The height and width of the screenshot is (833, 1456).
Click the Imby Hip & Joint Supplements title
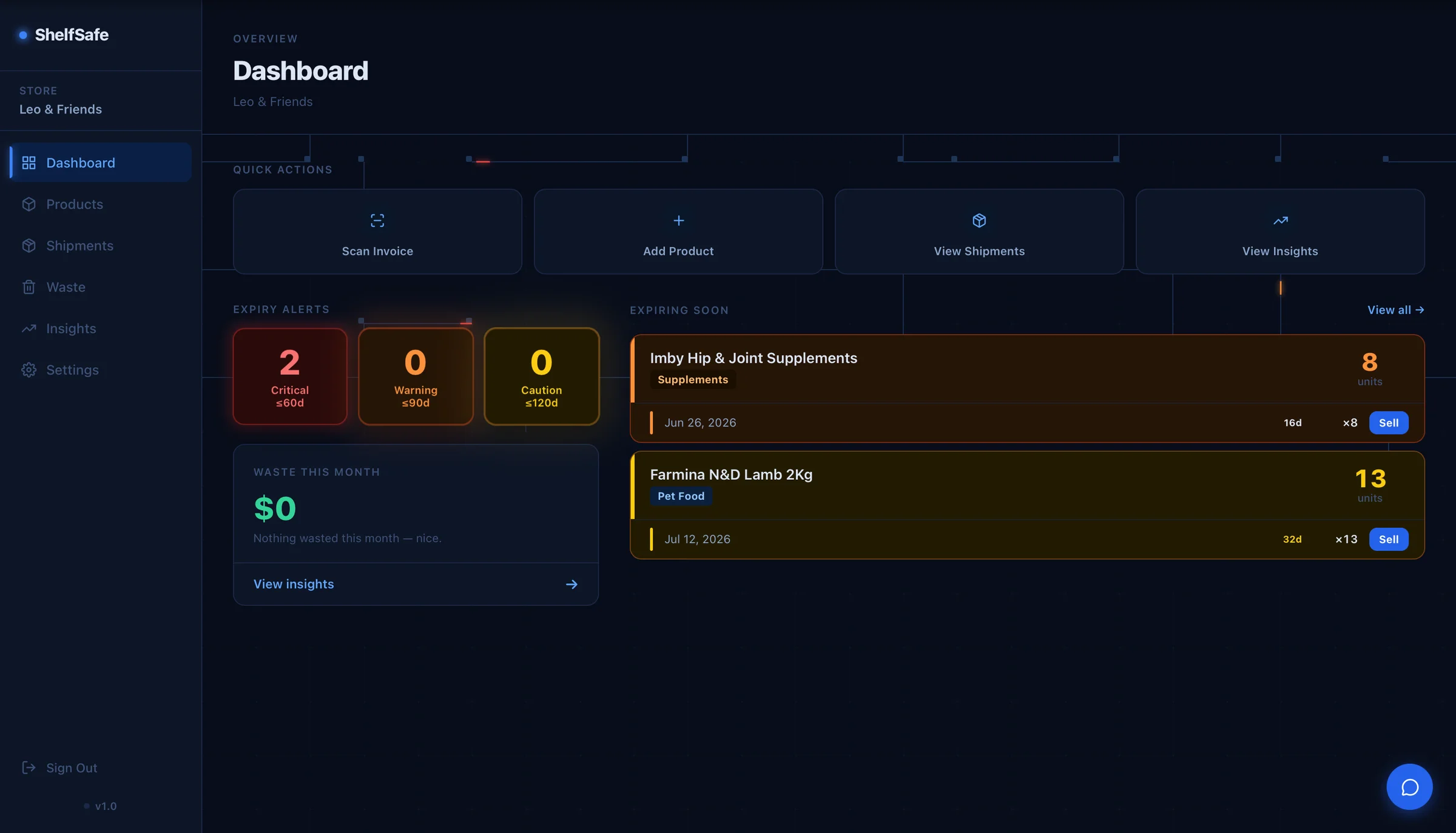[x=753, y=358]
